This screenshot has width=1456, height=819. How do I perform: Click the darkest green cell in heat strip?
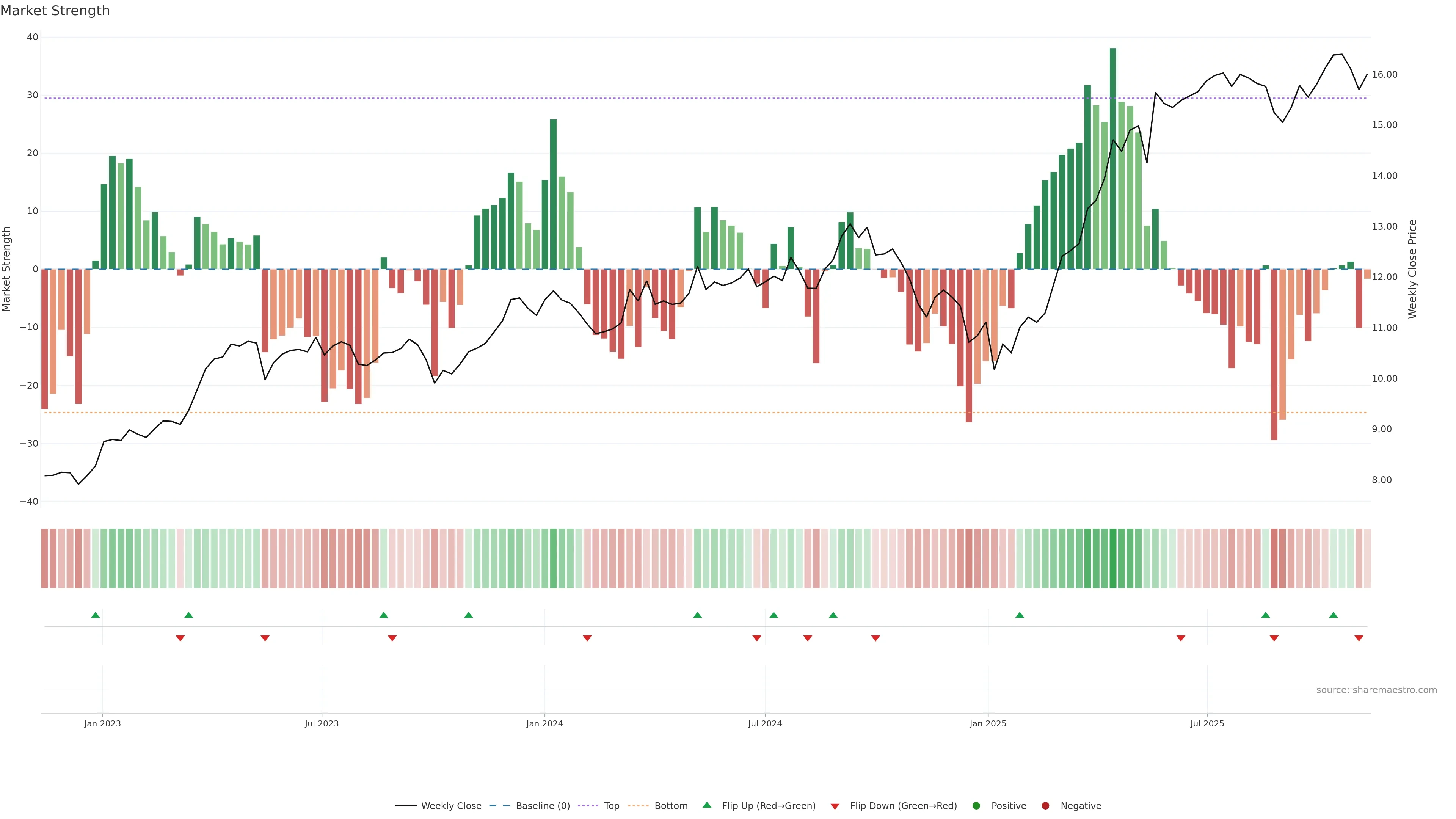[x=1113, y=559]
